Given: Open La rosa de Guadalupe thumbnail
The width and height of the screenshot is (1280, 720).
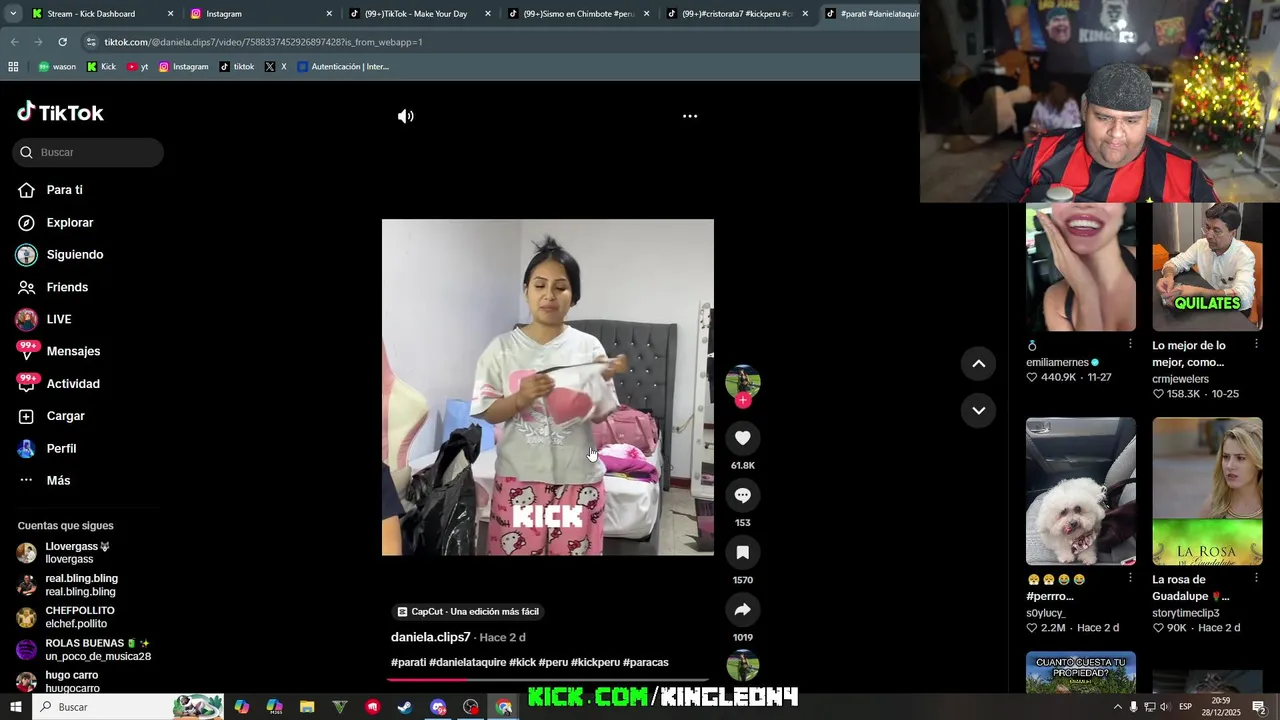Looking at the screenshot, I should 1207,491.
